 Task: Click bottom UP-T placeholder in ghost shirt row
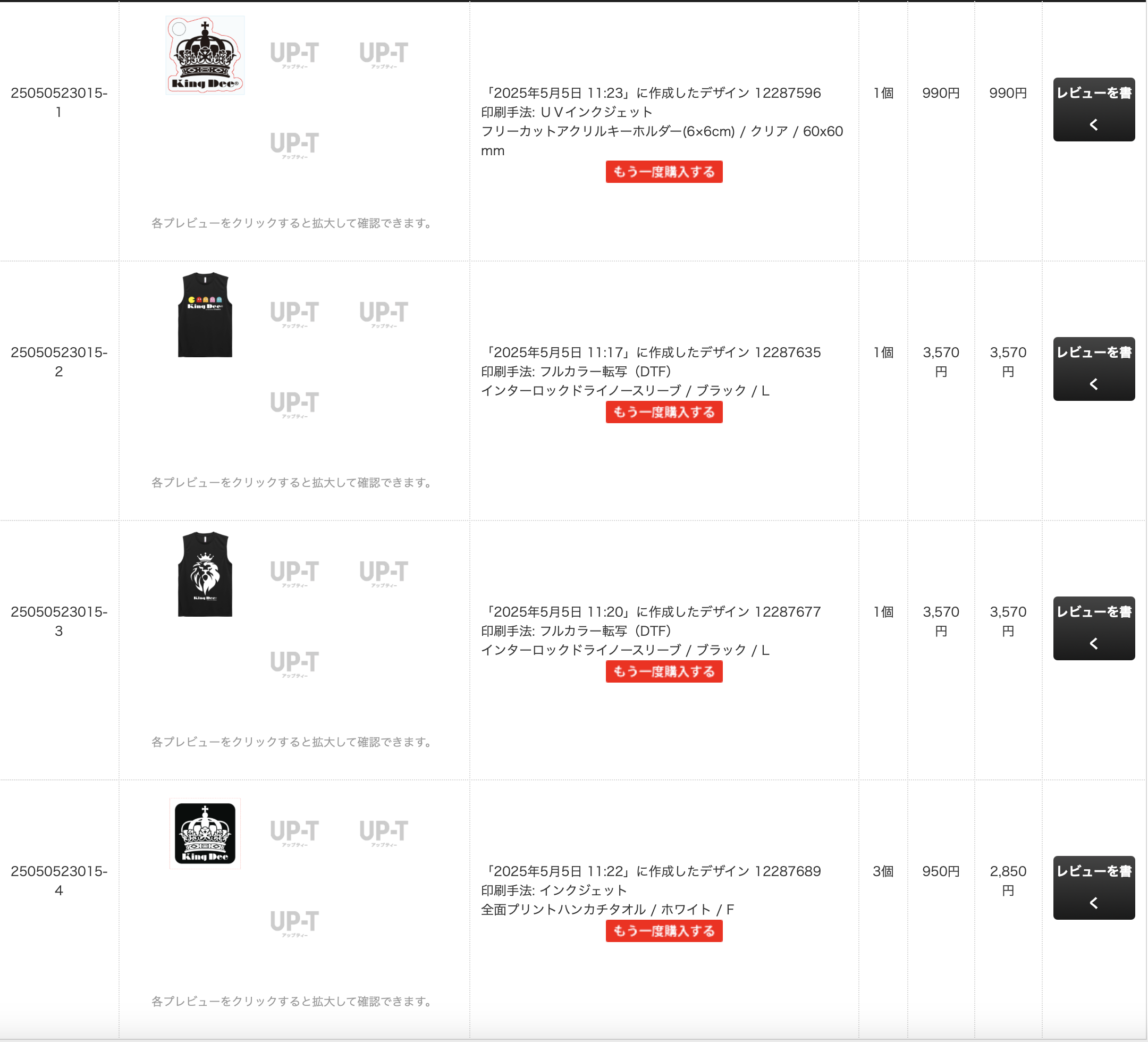(294, 405)
